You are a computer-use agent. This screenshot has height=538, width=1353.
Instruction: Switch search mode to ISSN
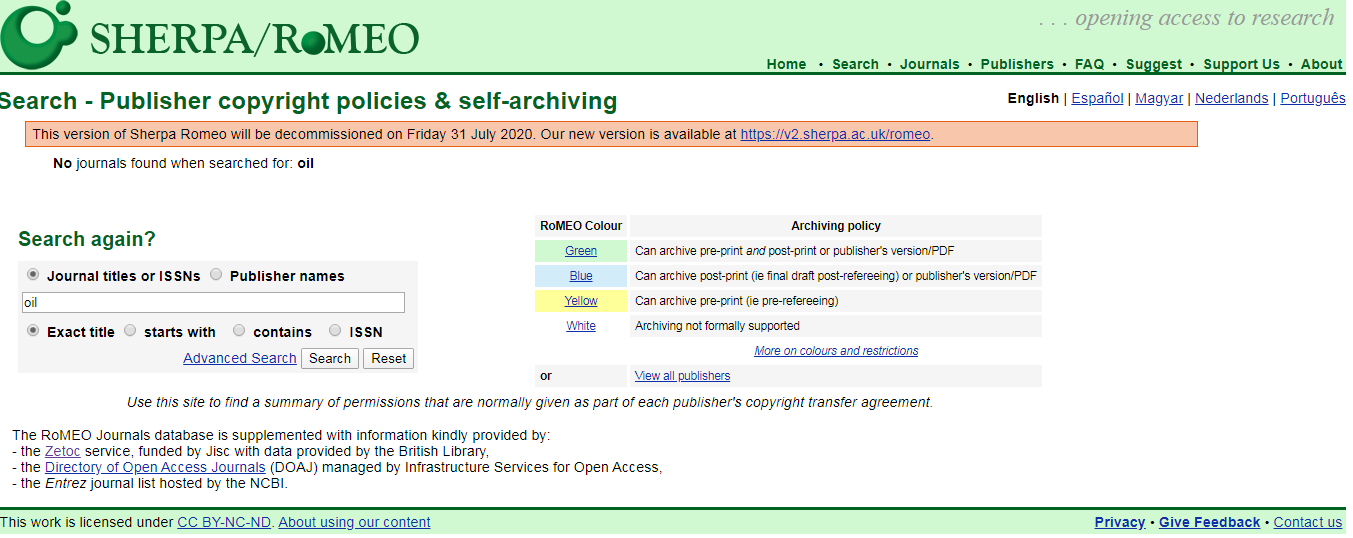pos(335,331)
